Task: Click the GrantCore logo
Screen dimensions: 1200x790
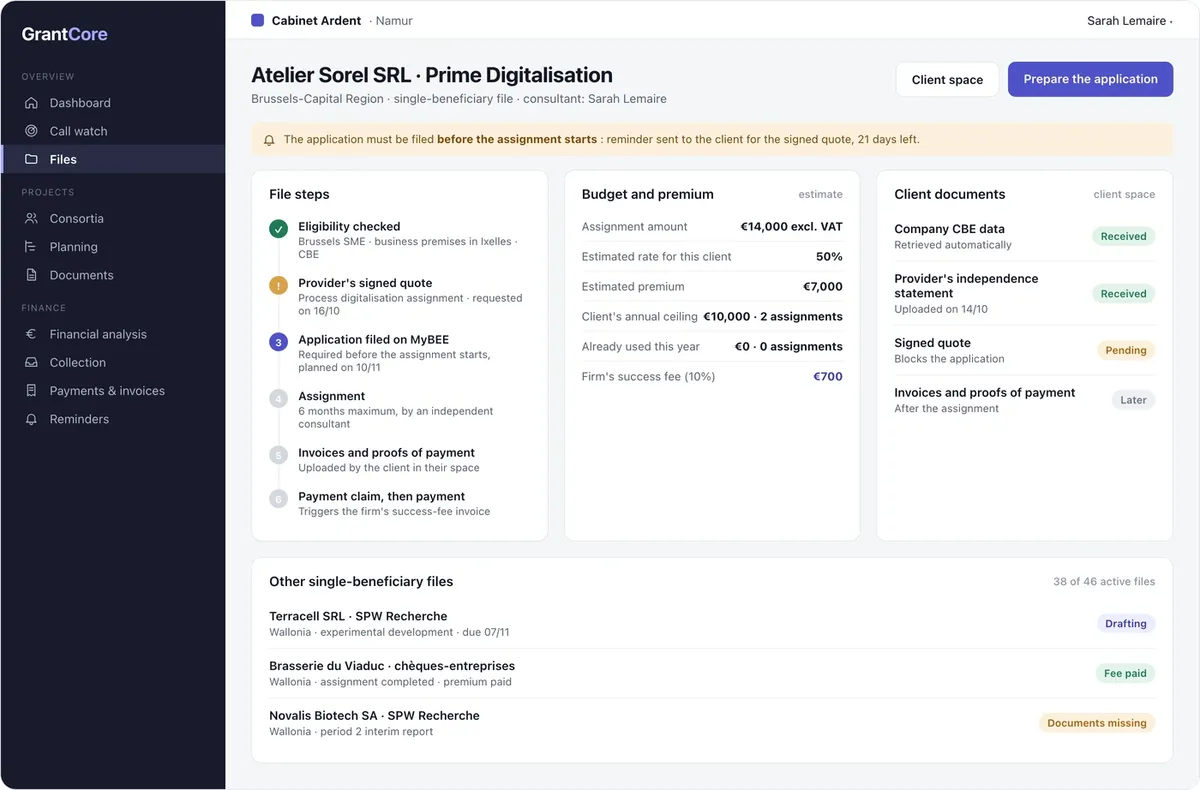Action: [x=65, y=34]
